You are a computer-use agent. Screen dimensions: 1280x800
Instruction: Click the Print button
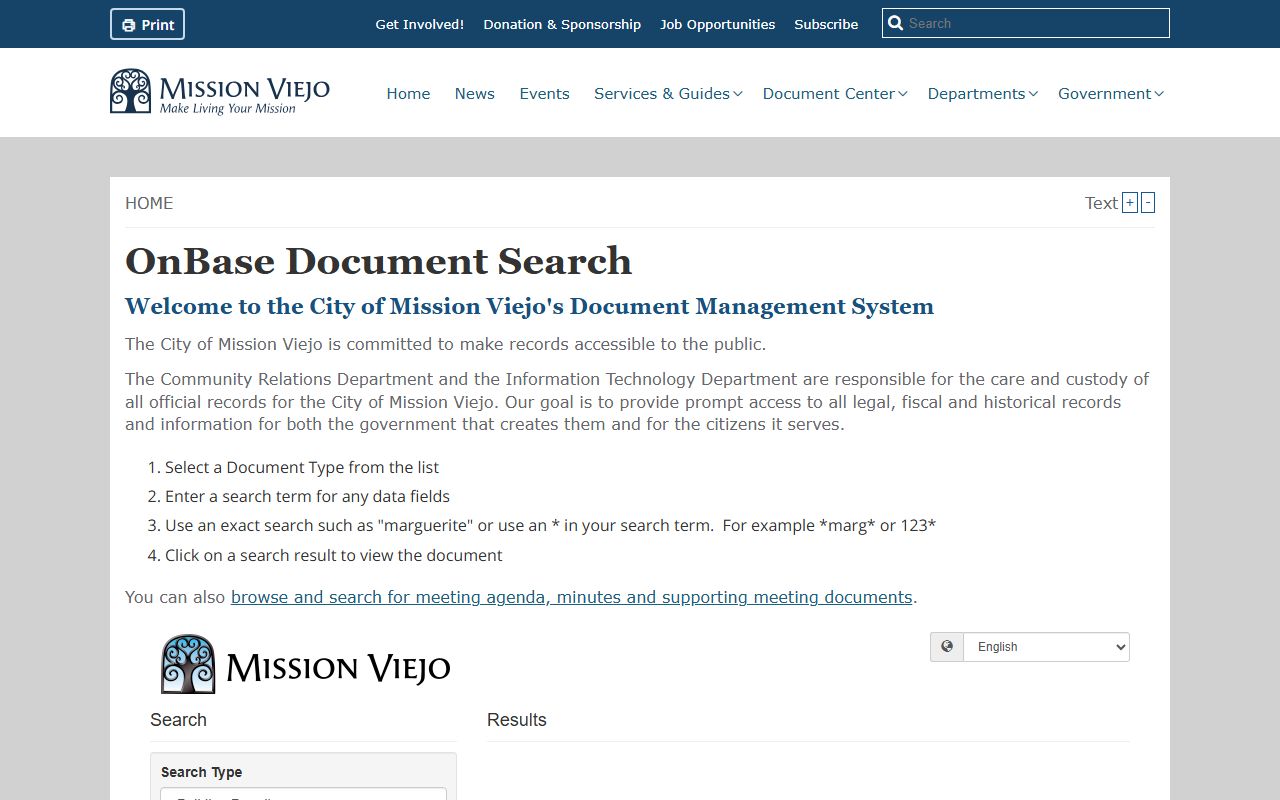point(147,24)
